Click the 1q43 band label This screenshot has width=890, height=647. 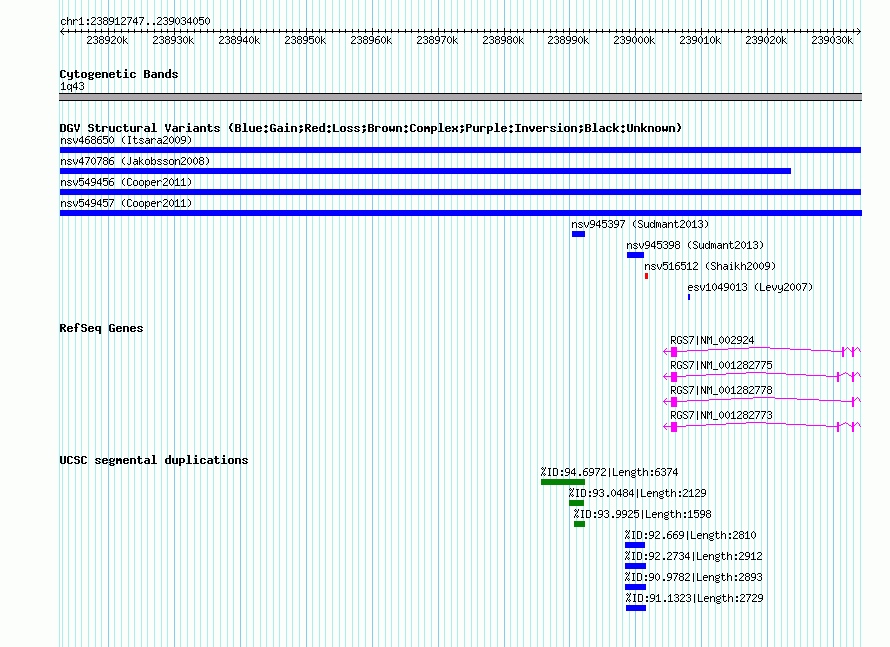point(72,86)
